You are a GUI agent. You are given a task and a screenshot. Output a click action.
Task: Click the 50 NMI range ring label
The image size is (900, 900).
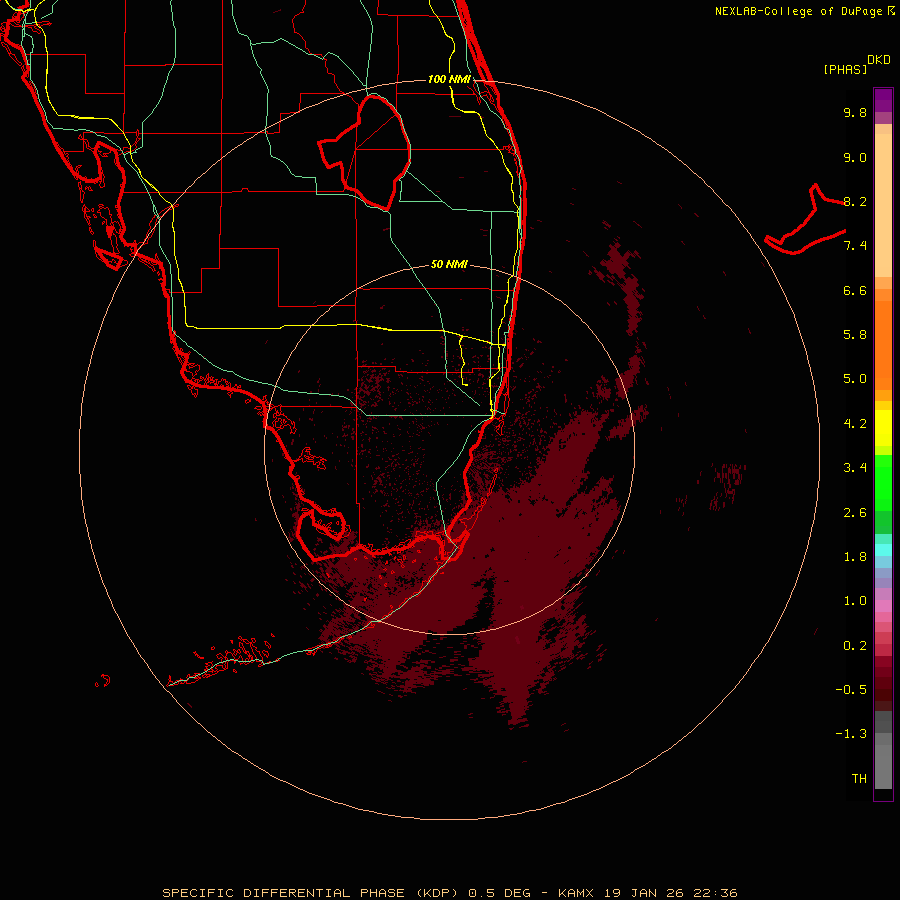click(x=449, y=264)
